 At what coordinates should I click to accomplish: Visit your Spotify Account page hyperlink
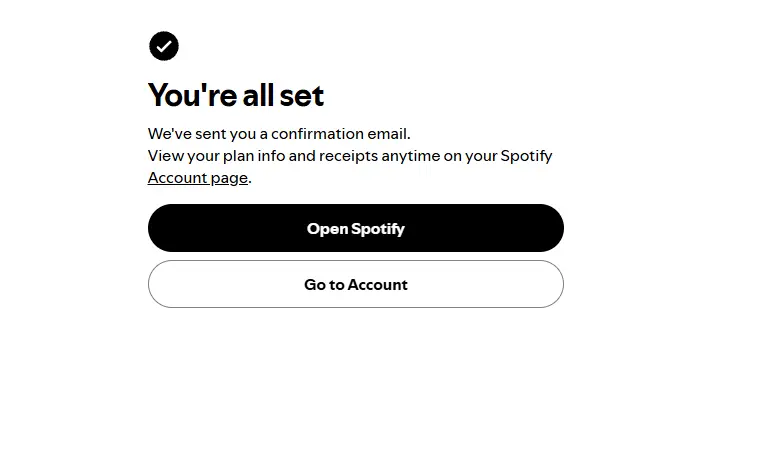pos(198,178)
